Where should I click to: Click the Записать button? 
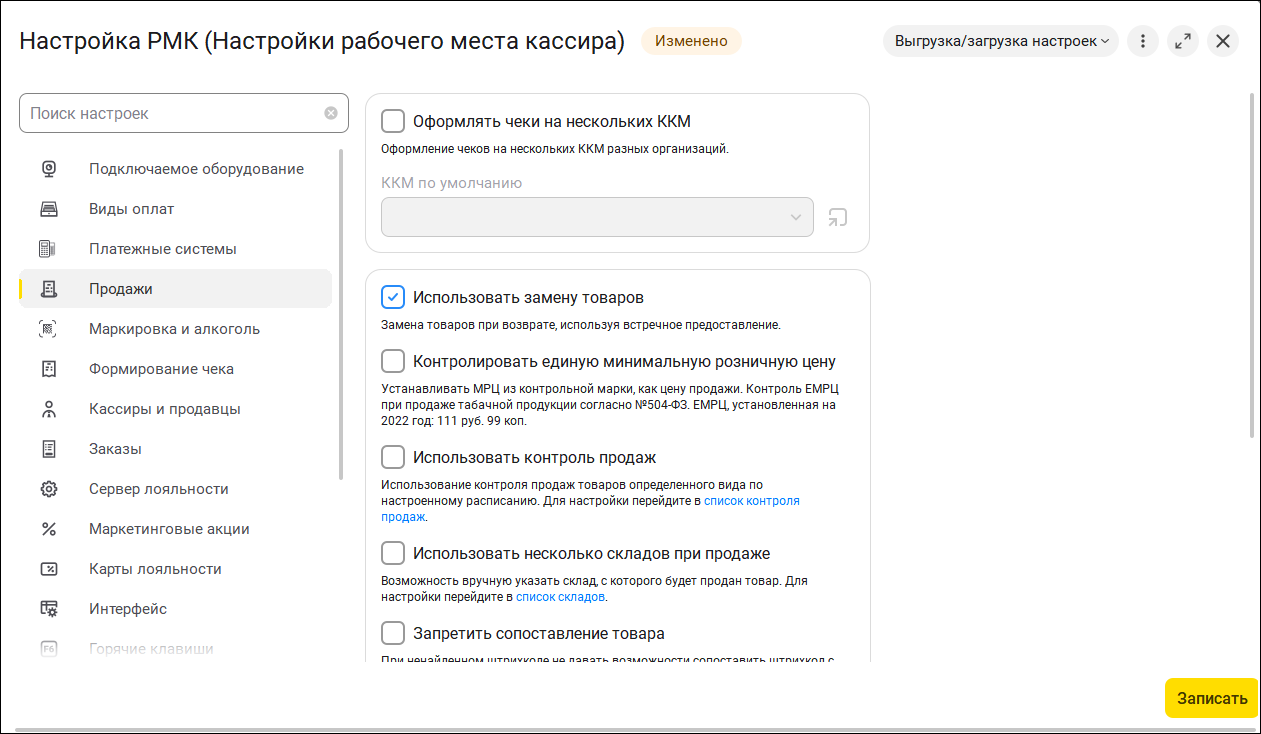coord(1212,698)
